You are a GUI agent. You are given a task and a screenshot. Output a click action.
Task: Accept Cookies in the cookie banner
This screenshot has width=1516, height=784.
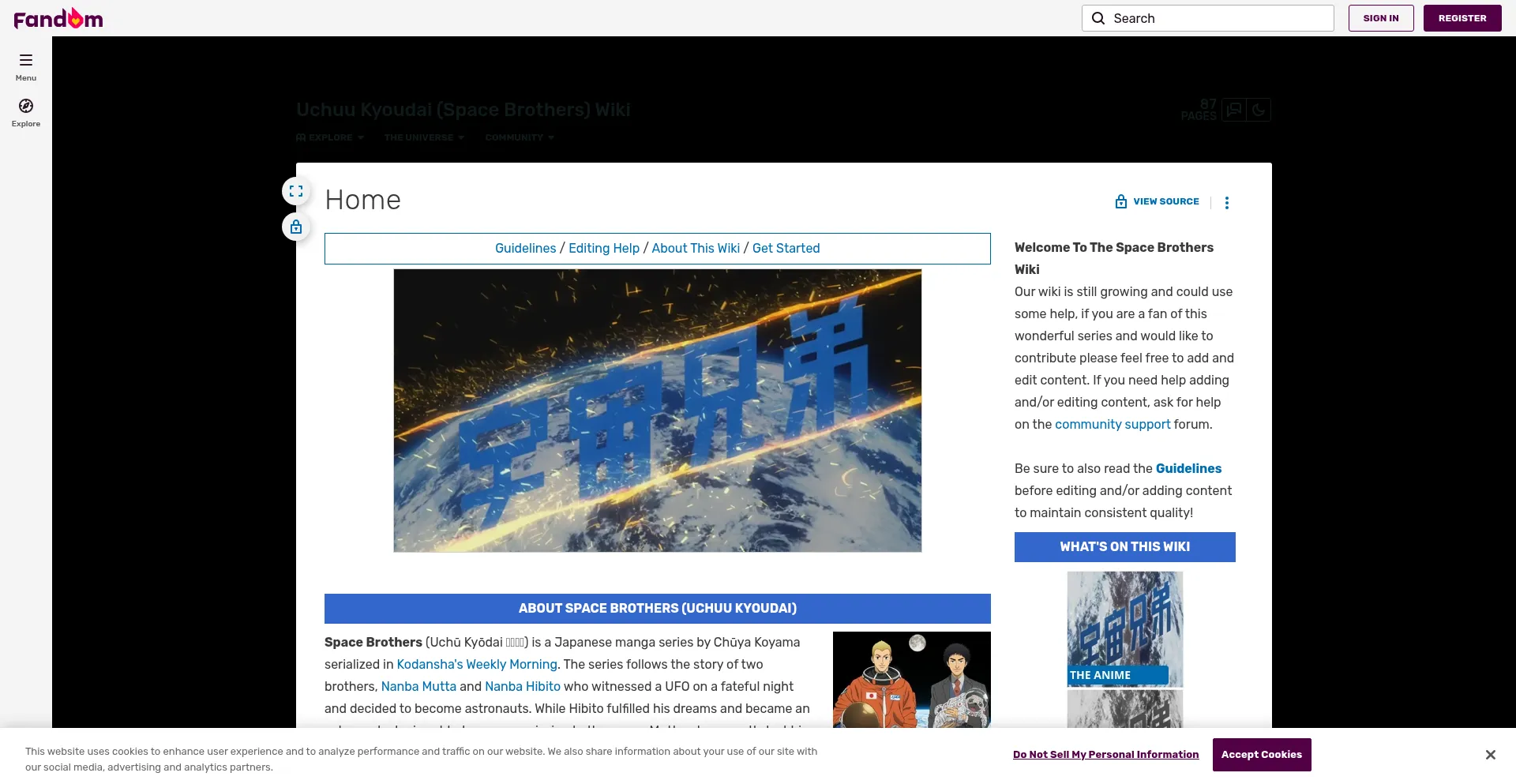(1262, 755)
